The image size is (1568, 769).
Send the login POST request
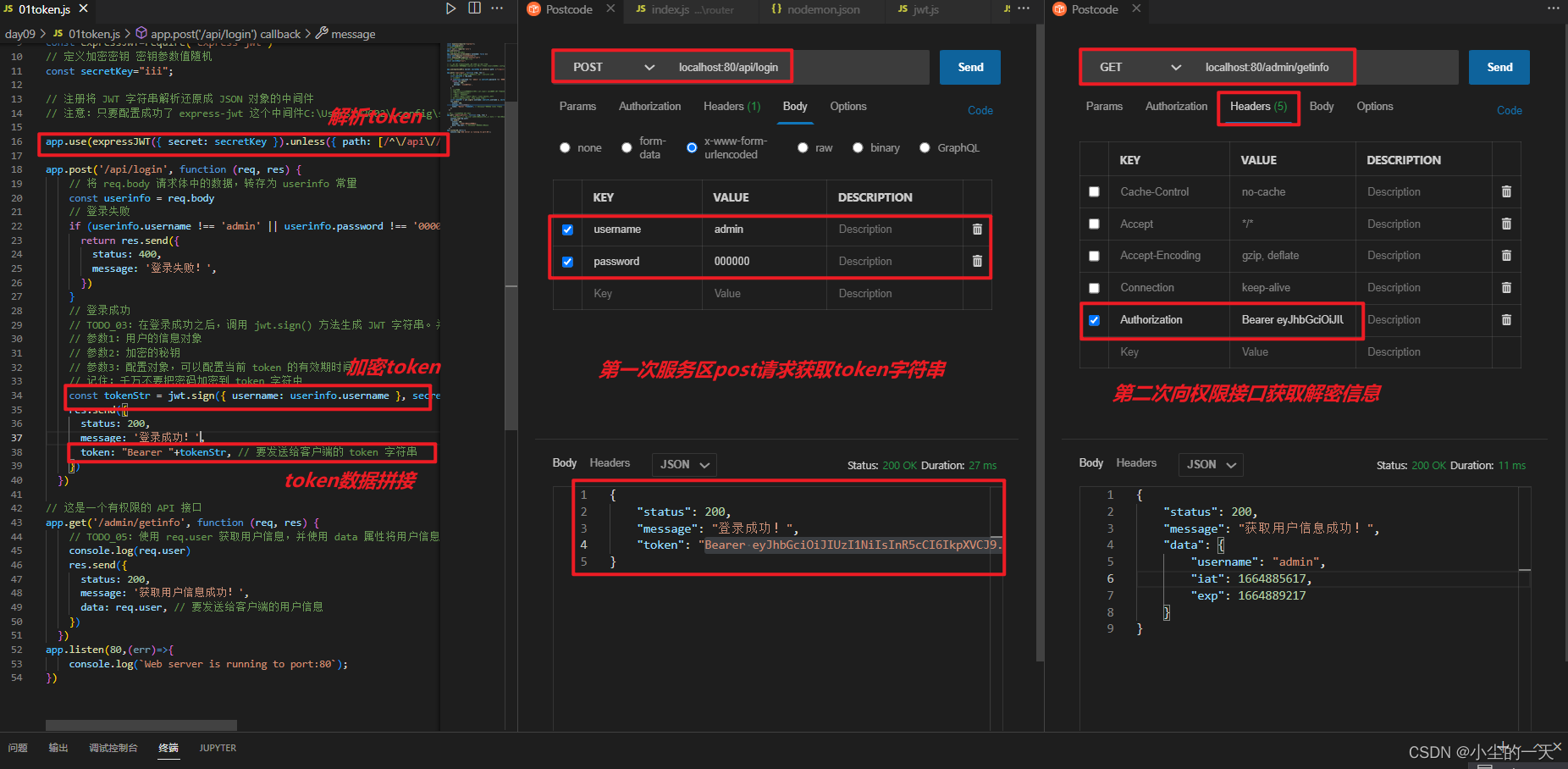point(969,67)
